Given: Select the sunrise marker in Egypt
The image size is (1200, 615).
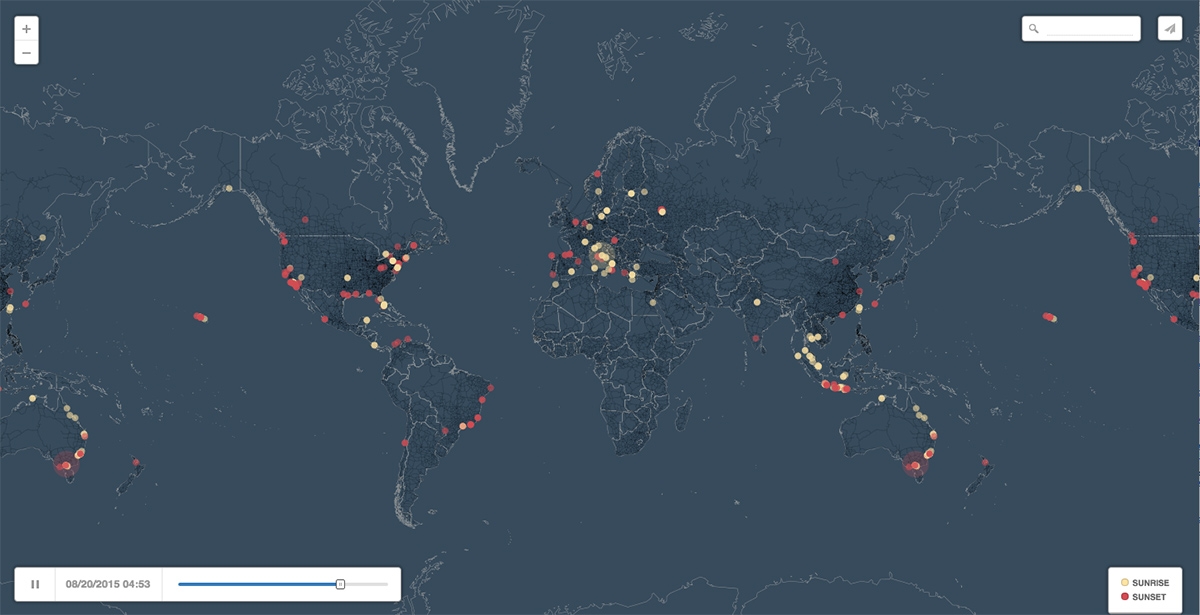Looking at the screenshot, I should point(651,301).
